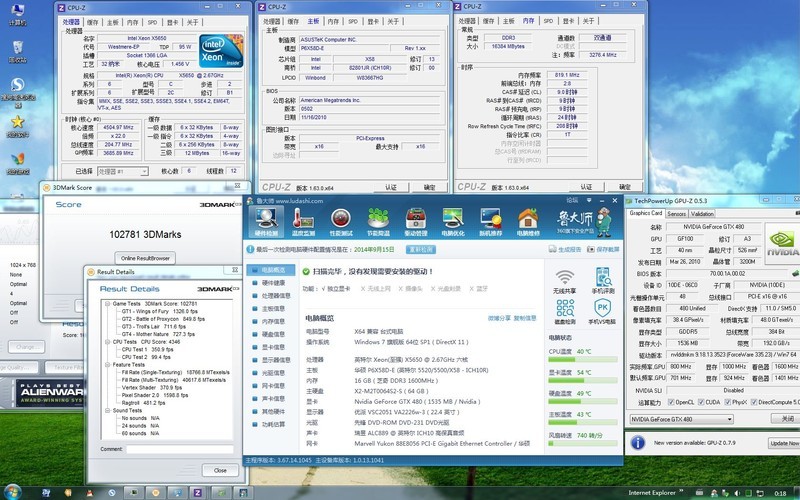The width and height of the screenshot is (800, 500).
Task: Switch to the Sensors tab in GPU-Z
Action: pyautogui.click(x=676, y=214)
